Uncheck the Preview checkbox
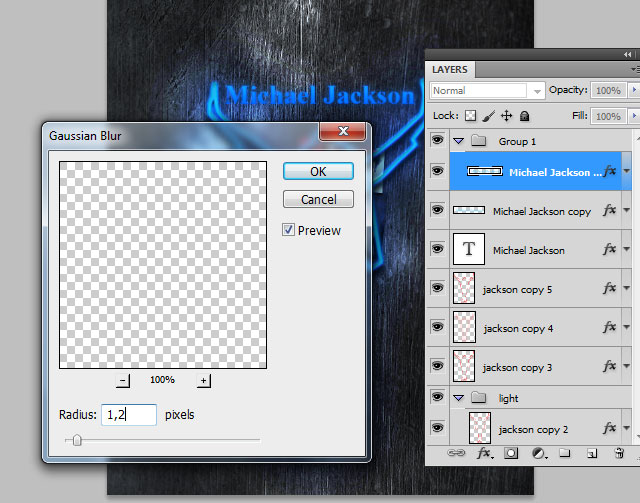The image size is (640, 503). (x=288, y=229)
